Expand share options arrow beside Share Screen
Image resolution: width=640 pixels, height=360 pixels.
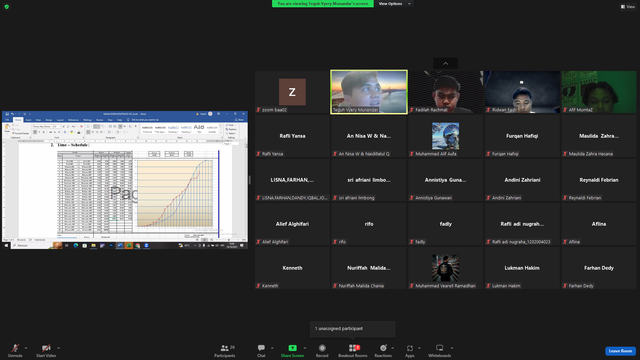(305, 348)
